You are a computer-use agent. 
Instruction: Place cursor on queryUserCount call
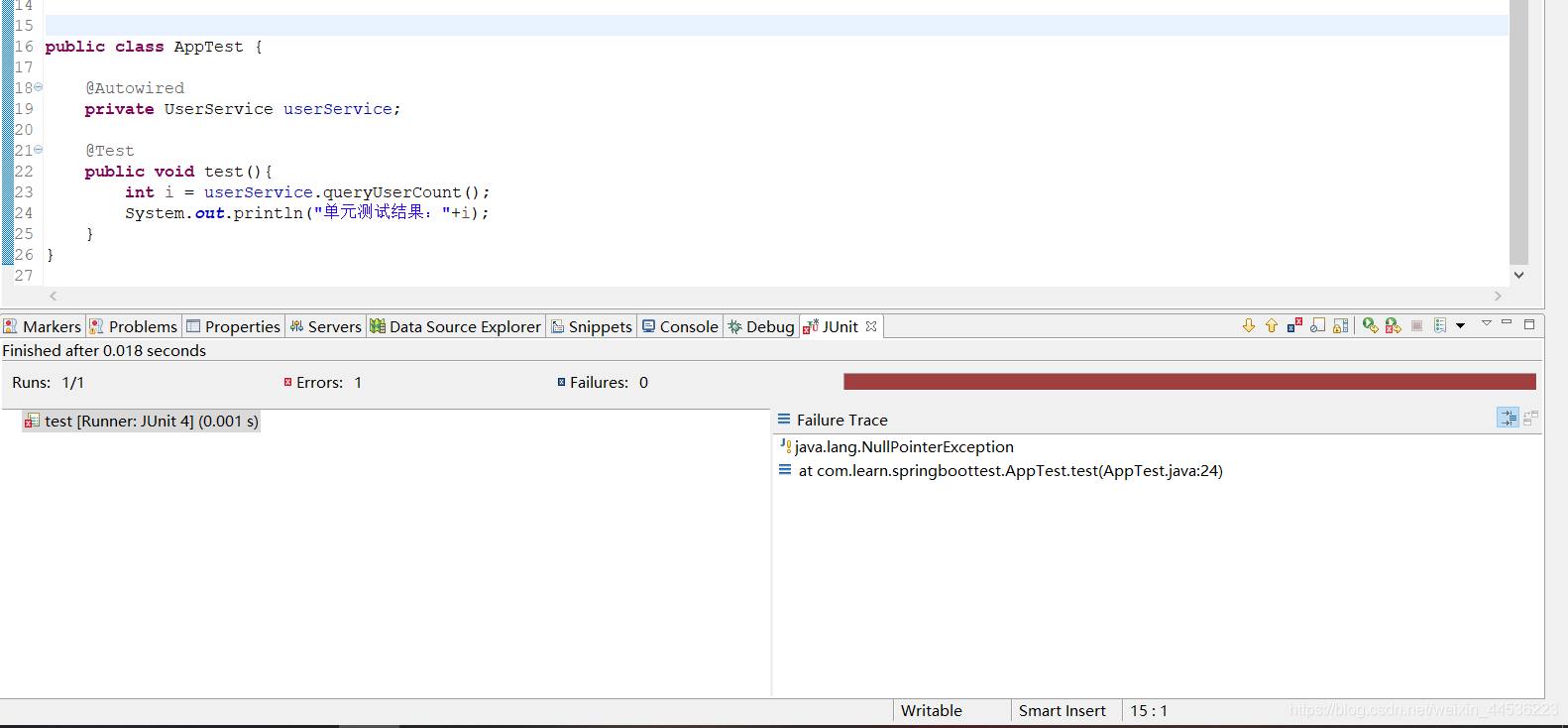[392, 192]
